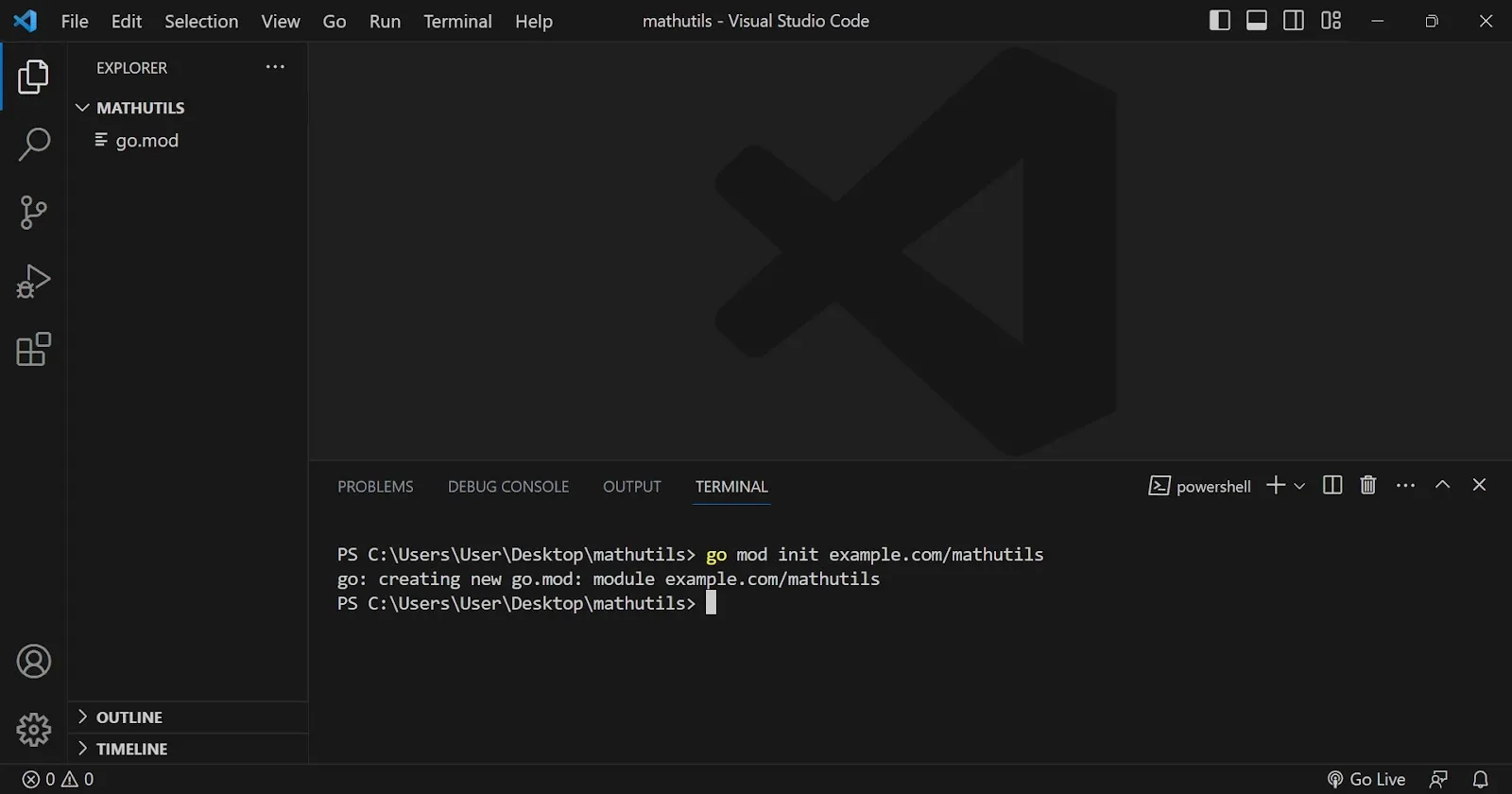This screenshot has width=1512, height=794.
Task: Click the EXPLORER panel title
Action: 131,67
